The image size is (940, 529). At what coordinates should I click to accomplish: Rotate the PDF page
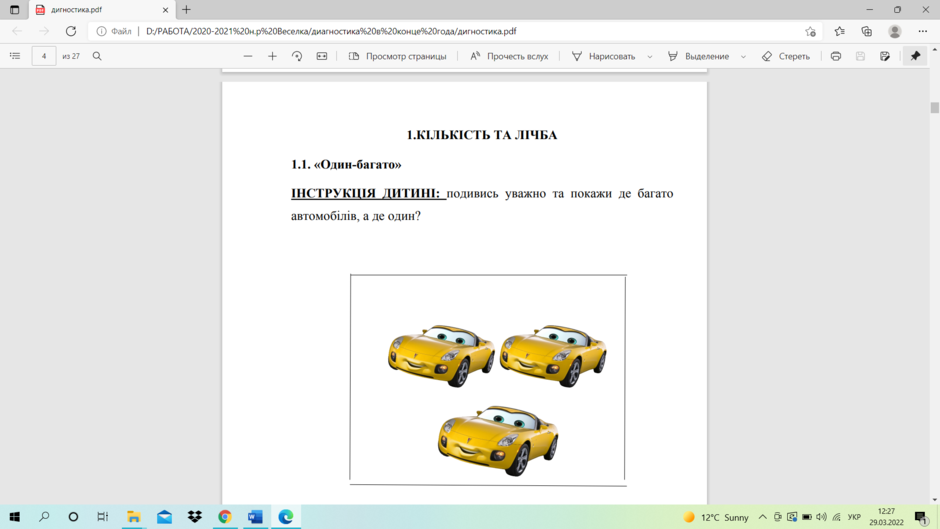297,56
